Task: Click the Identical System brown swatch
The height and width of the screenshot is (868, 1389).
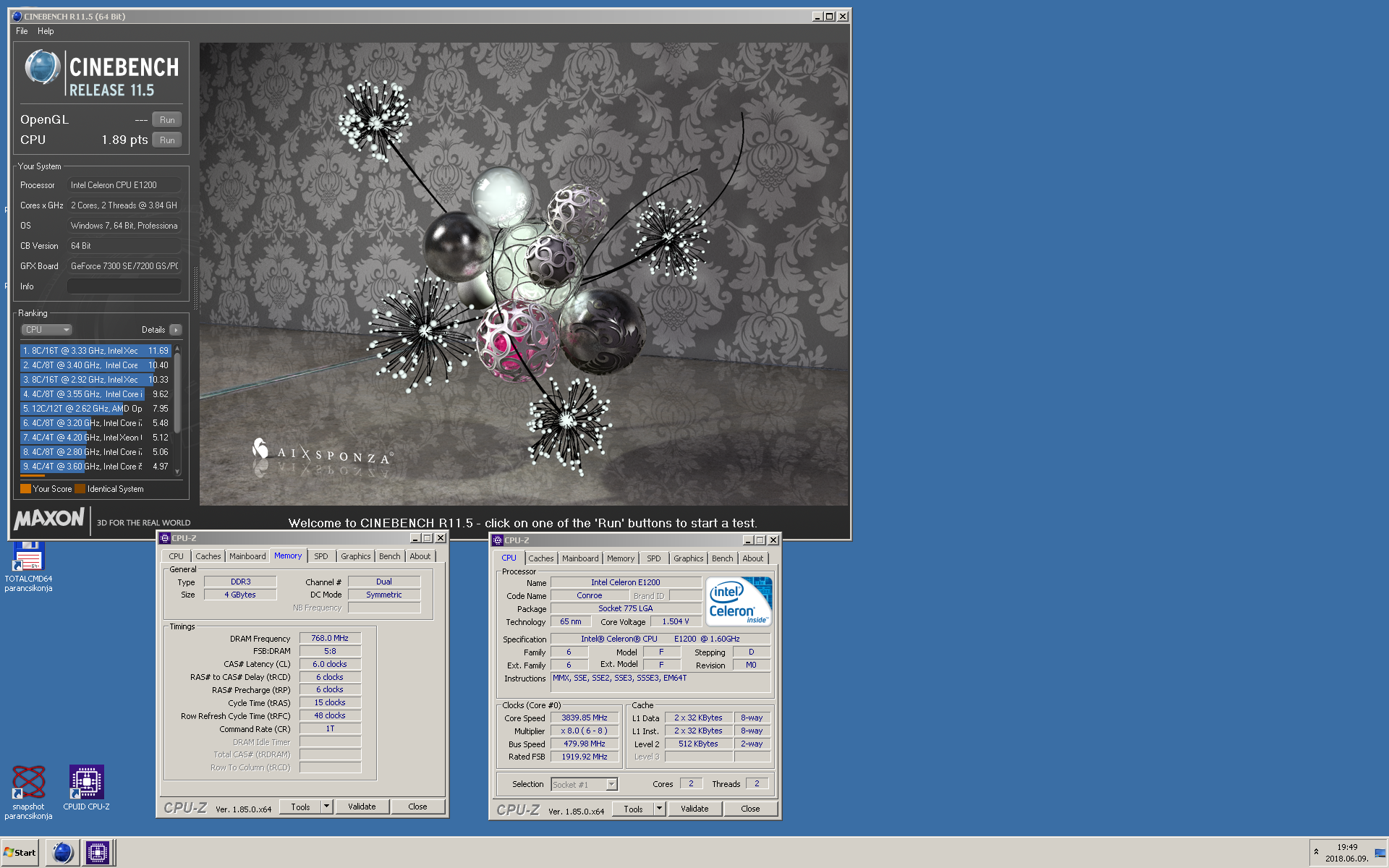Action: click(80, 489)
